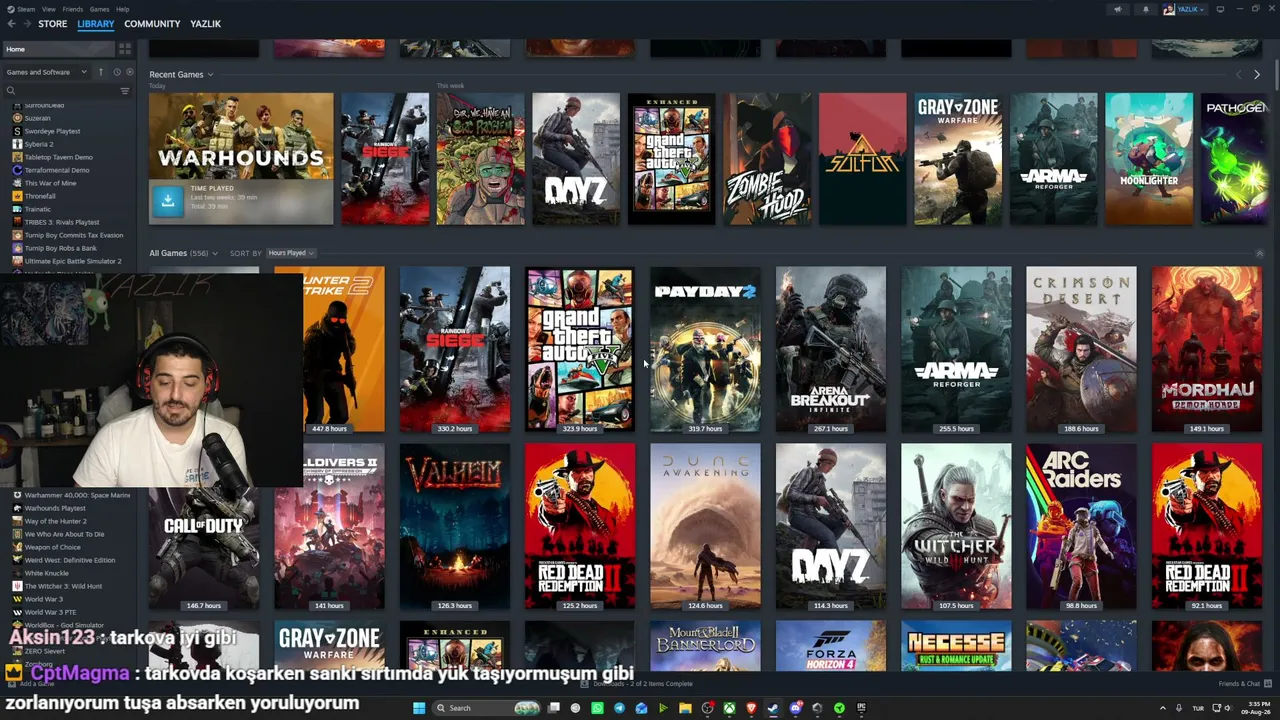Open The Witcher Wild Hunt tile
1280x720 pixels.
click(x=956, y=527)
